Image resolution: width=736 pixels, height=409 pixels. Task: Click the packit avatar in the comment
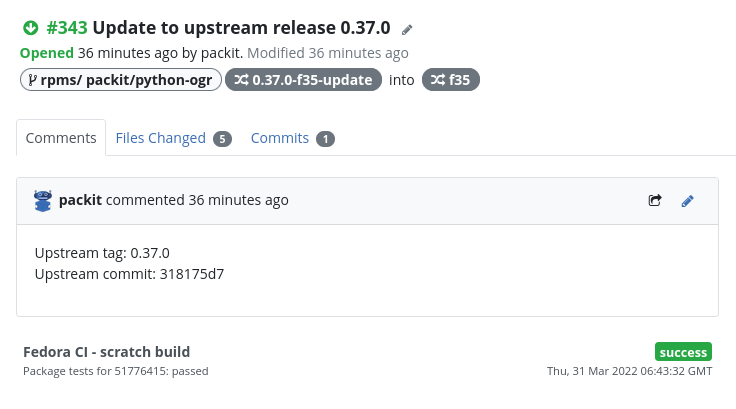[43, 200]
